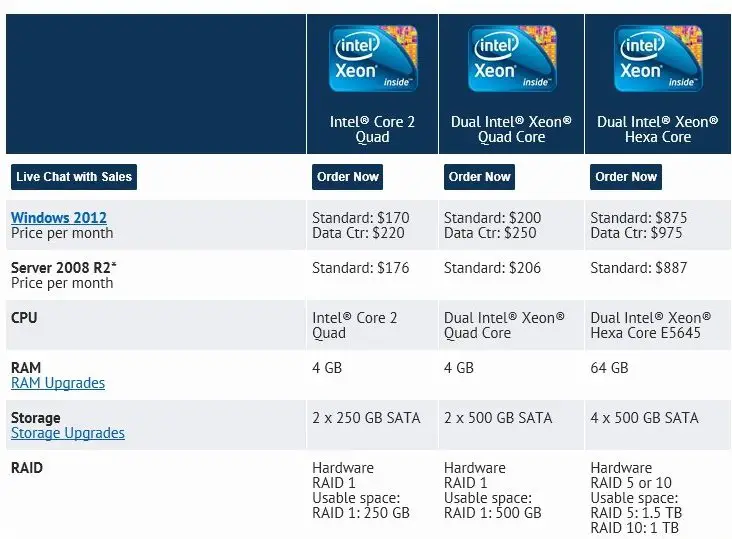
Task: Open the Windows 2012 link
Action: tap(59, 217)
